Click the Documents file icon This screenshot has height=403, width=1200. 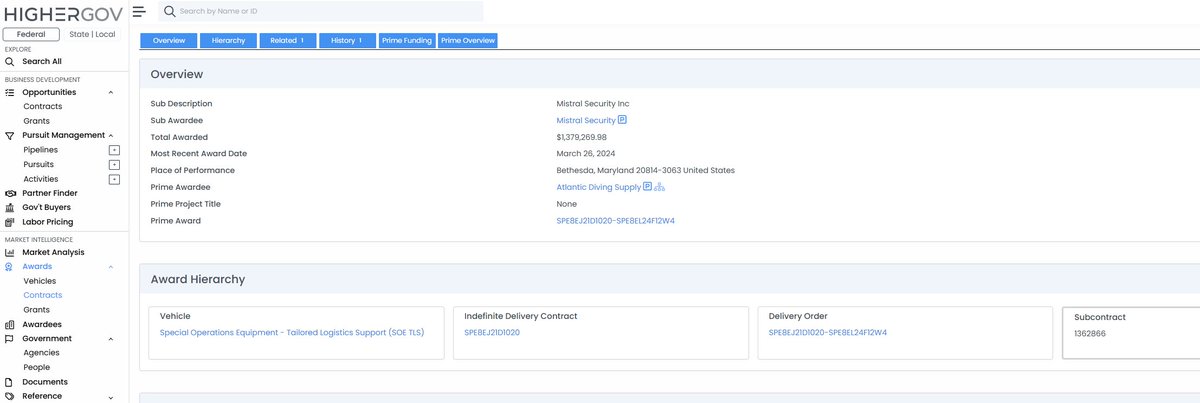tap(10, 382)
